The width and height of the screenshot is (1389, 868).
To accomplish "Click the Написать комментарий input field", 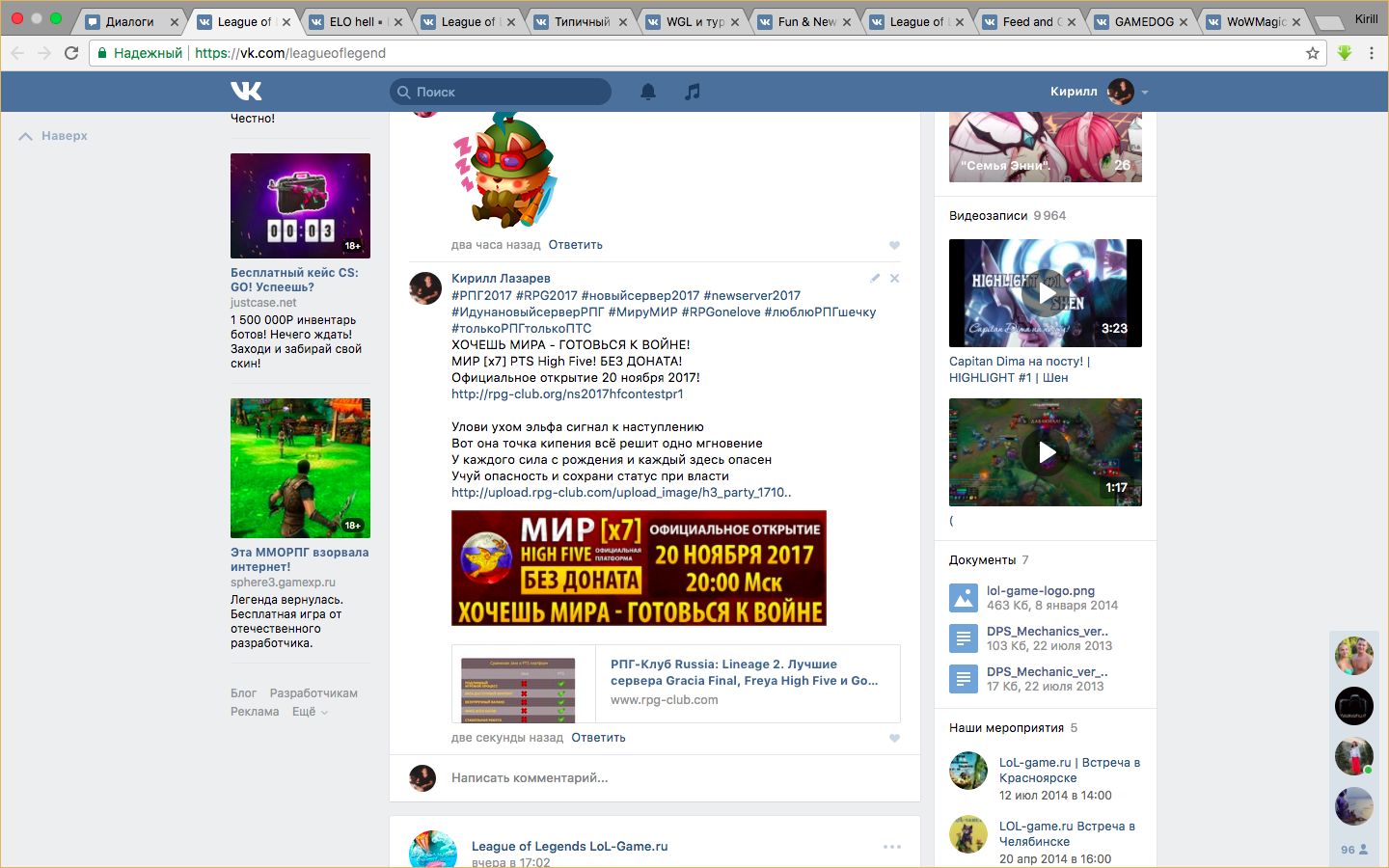I will click(675, 778).
